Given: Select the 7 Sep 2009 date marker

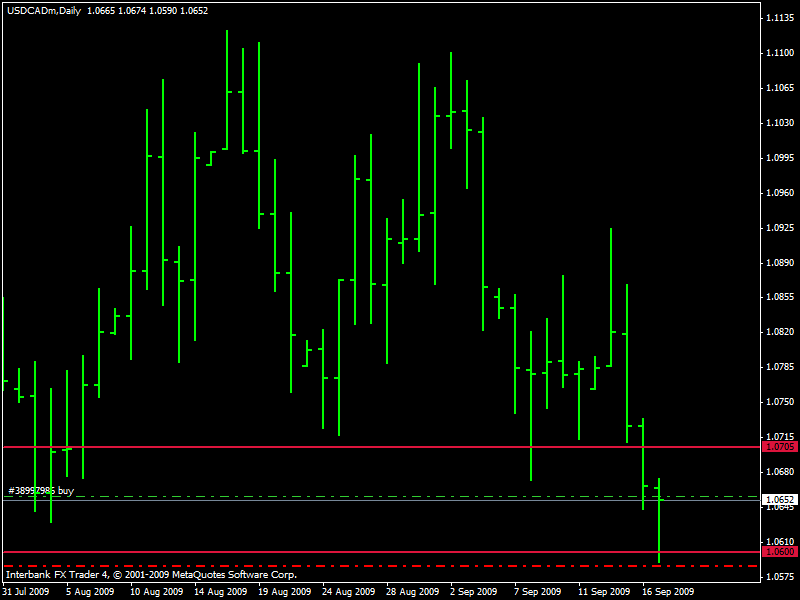Looking at the screenshot, I should coord(538,591).
